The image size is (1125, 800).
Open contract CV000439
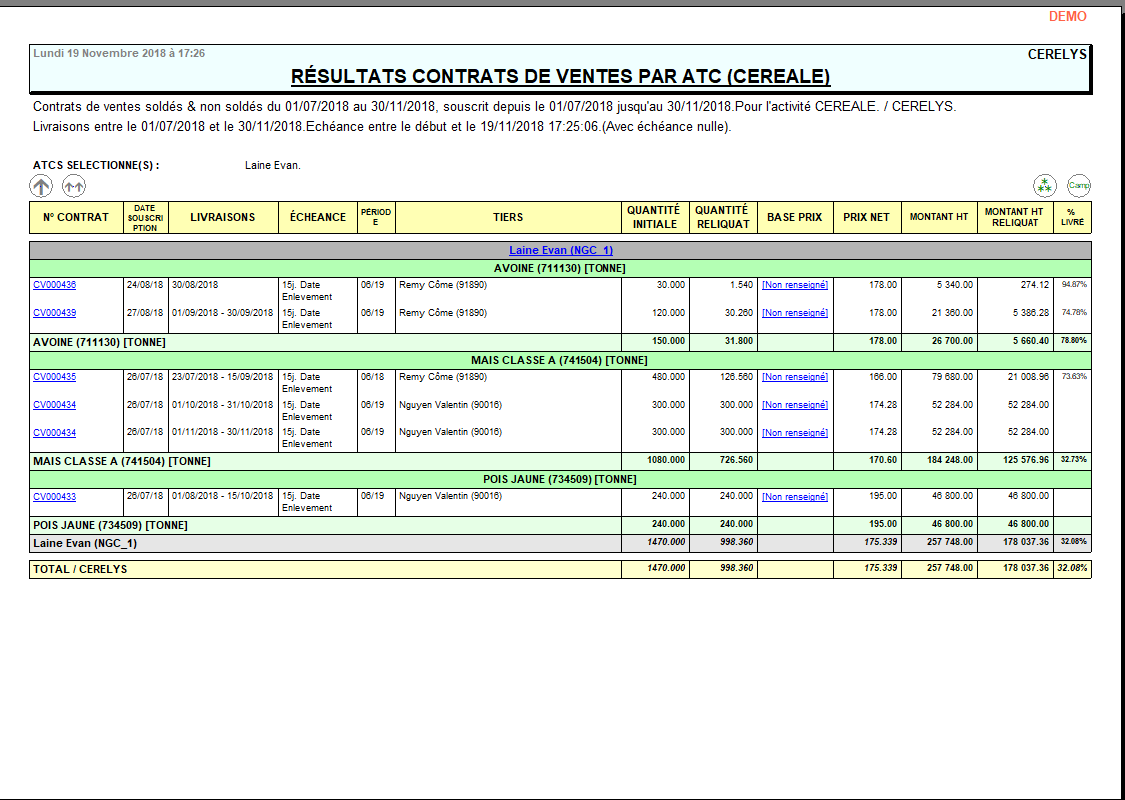(54, 313)
